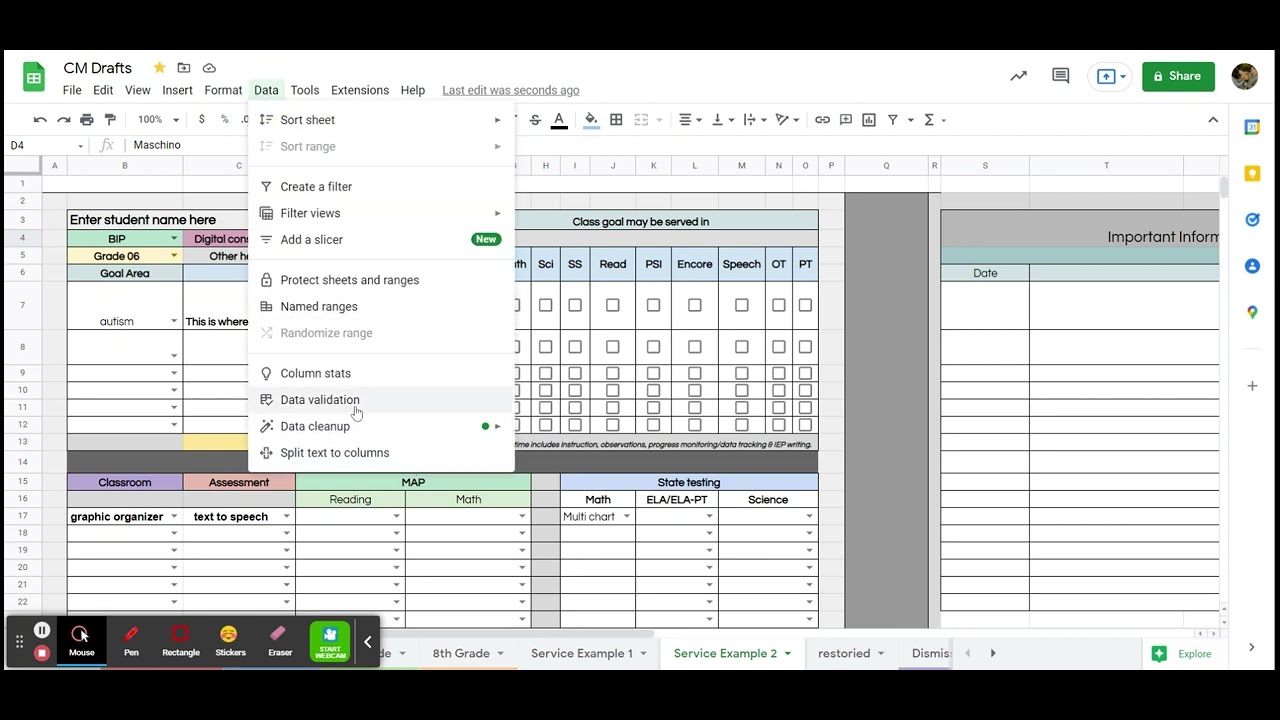Open the Extensions menu
The width and height of the screenshot is (1280, 720).
tap(360, 90)
